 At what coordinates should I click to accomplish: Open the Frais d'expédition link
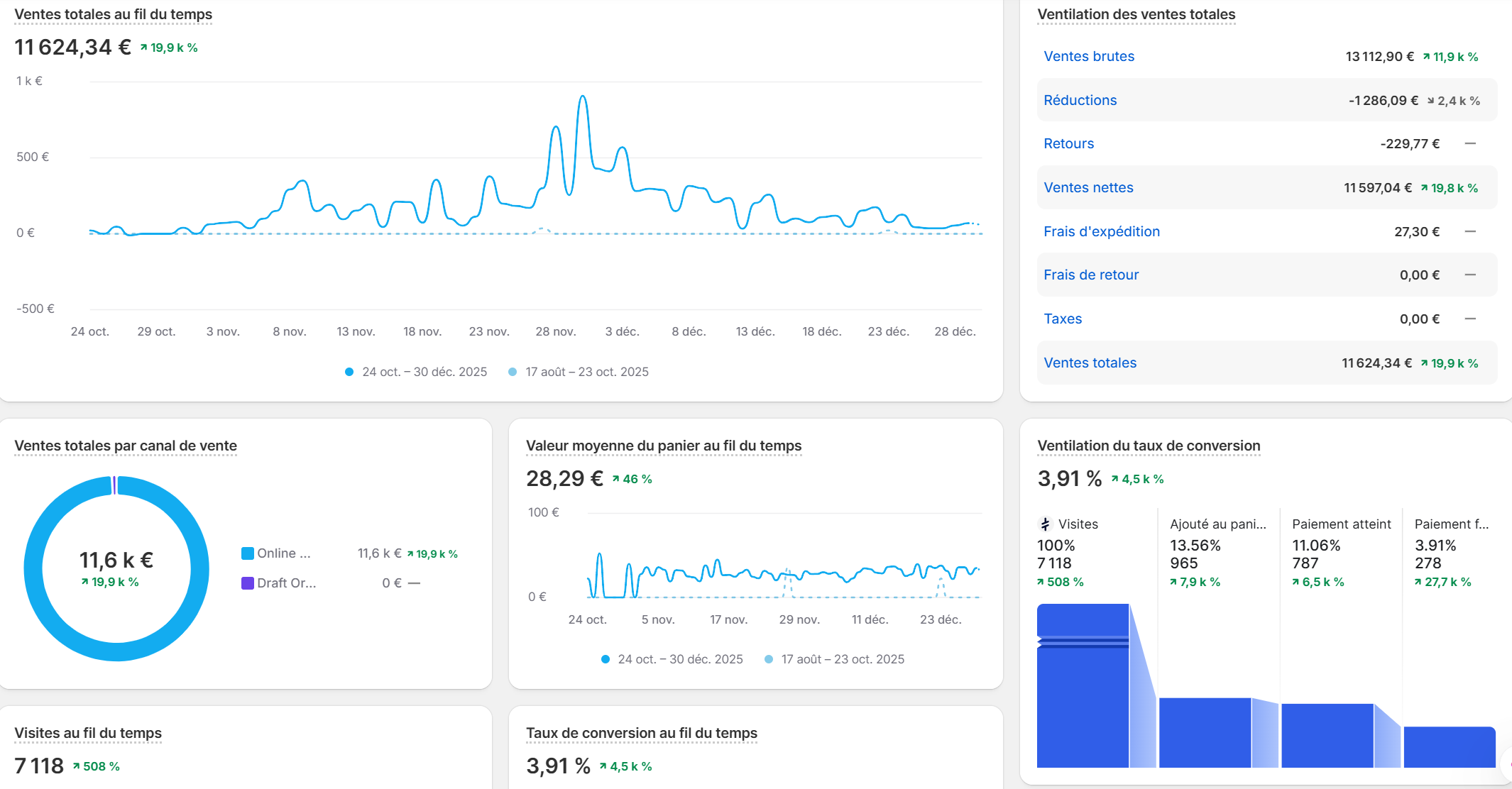(x=1101, y=231)
